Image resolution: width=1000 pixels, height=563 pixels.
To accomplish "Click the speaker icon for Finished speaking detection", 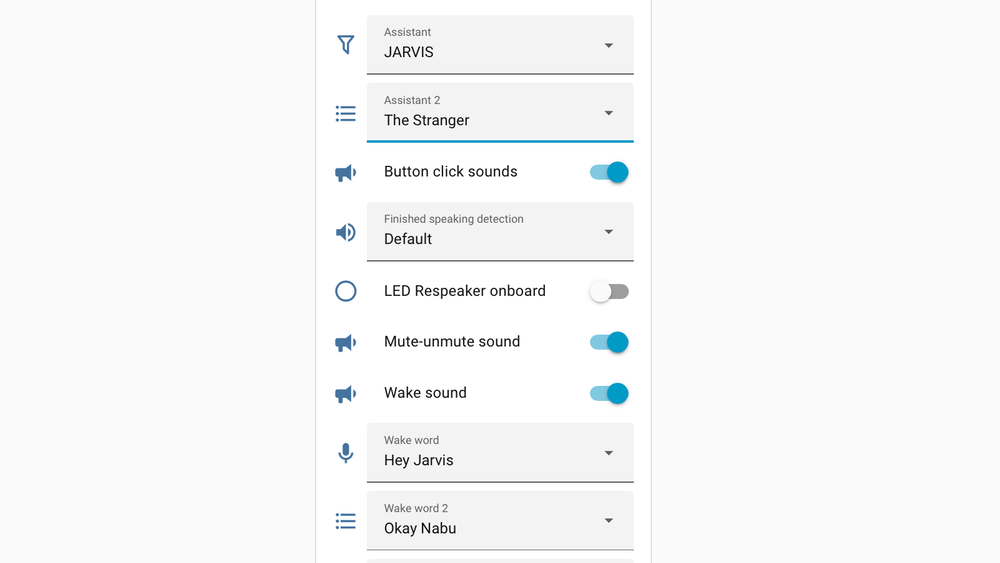I will (x=346, y=232).
